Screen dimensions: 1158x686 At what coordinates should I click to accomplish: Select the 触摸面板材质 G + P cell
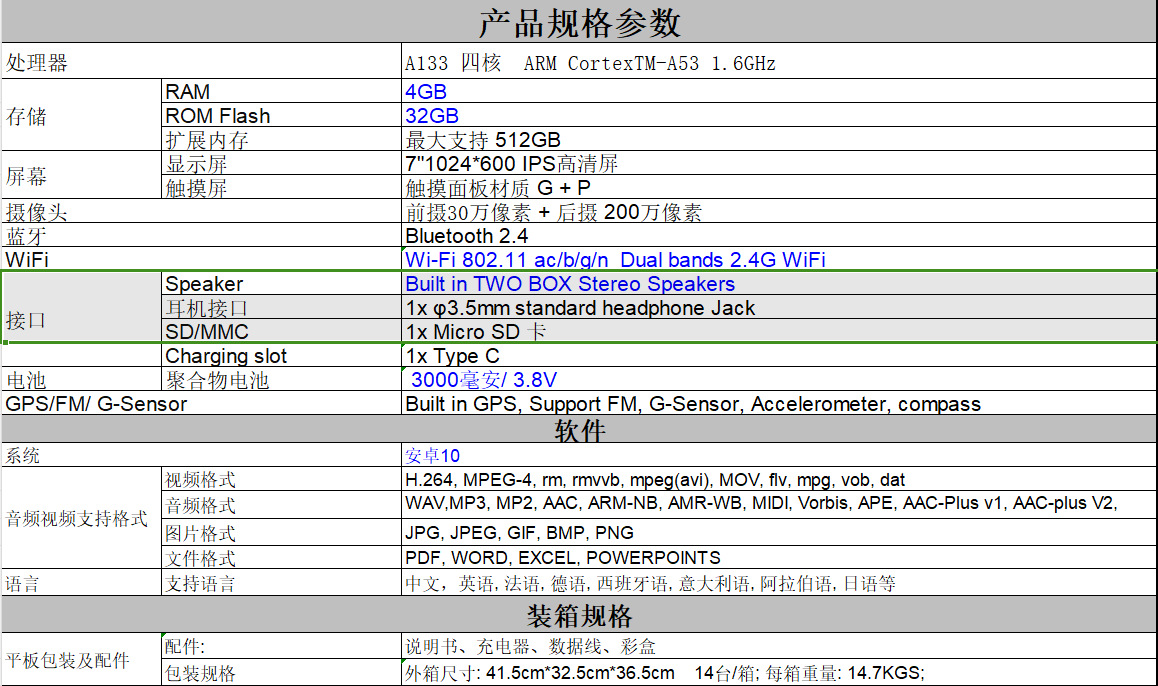click(x=779, y=187)
